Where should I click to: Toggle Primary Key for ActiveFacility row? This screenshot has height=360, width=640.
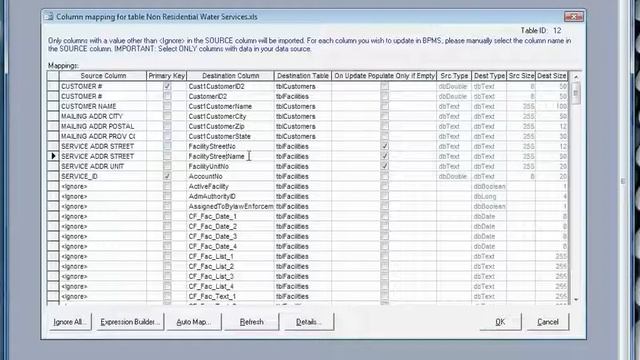pos(167,186)
